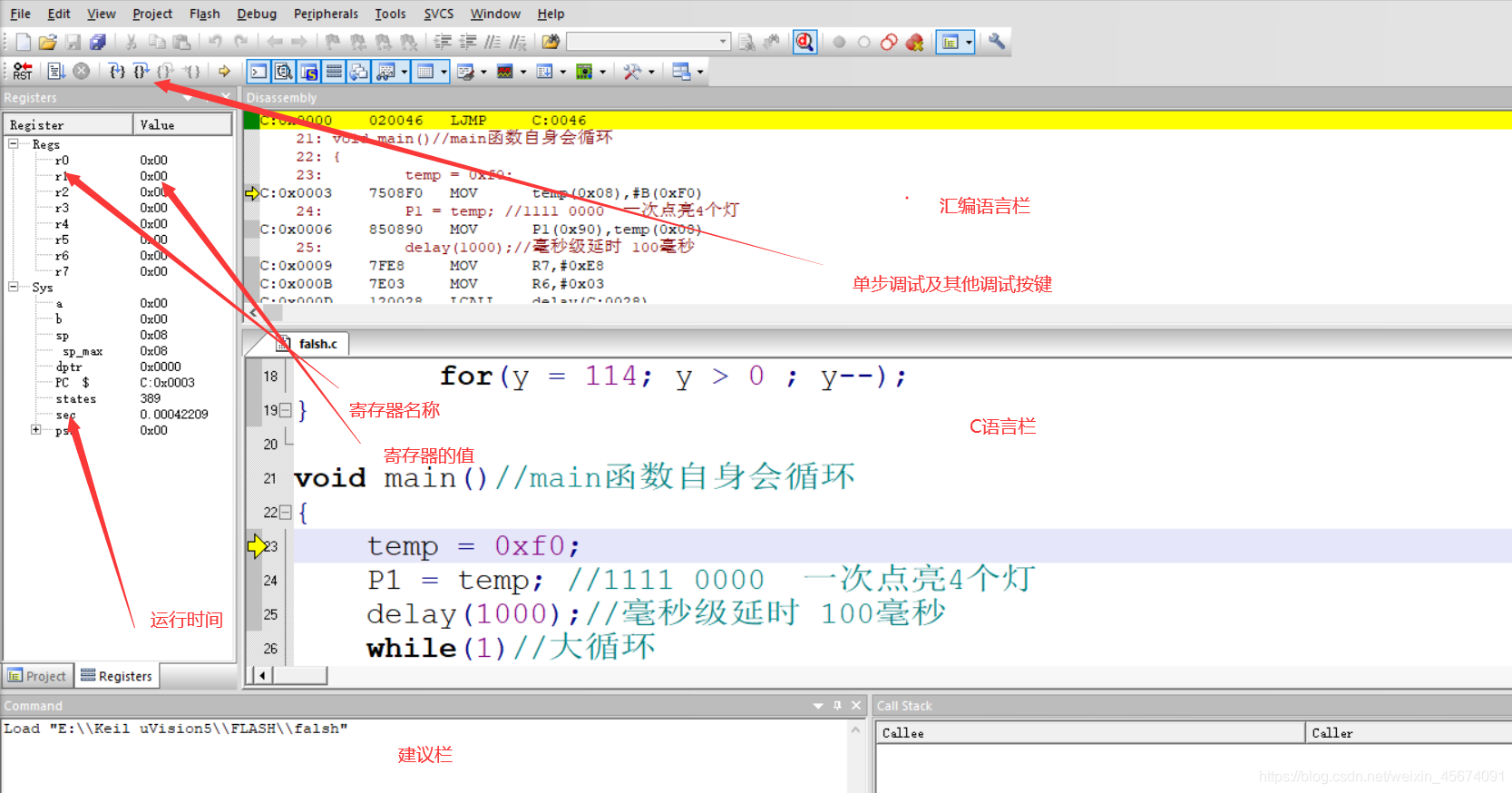
Task: Close the Command panel
Action: 856,706
